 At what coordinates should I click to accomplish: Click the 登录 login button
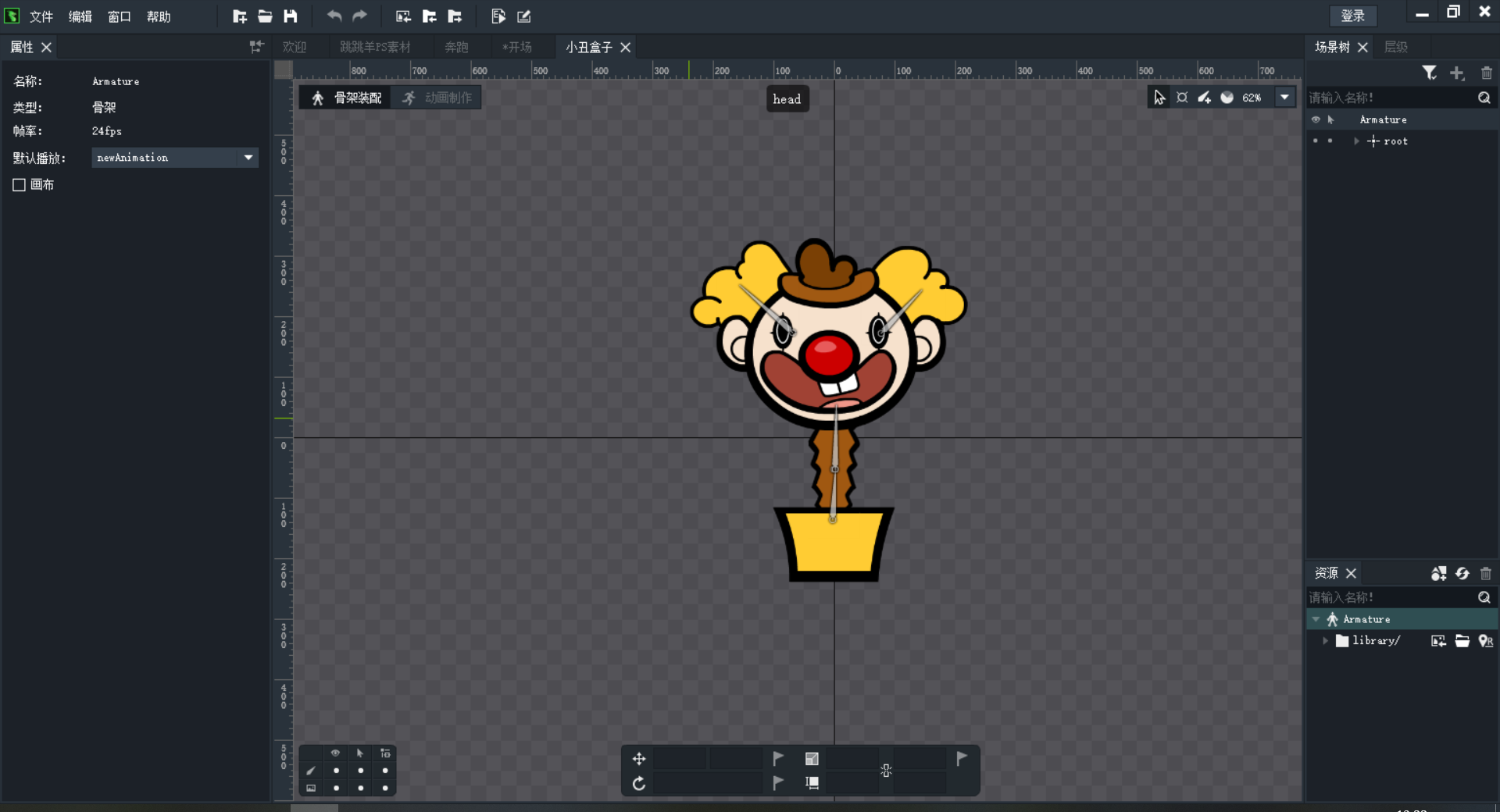1353,16
